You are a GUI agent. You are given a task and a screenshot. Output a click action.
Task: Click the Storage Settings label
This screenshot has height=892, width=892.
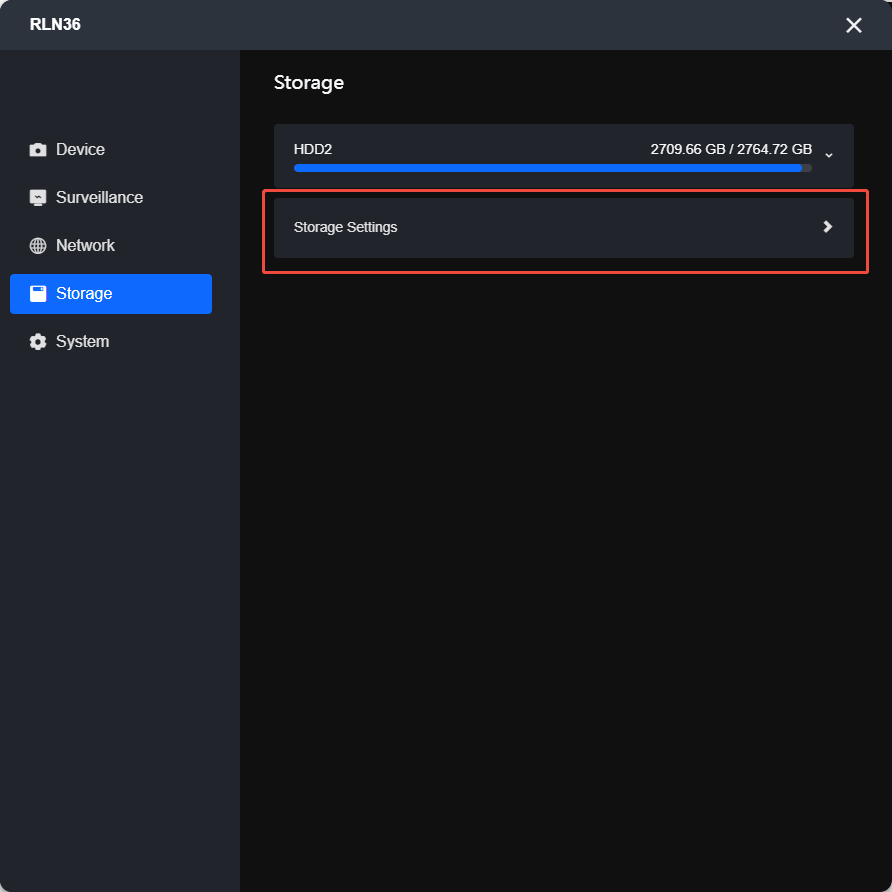pyautogui.click(x=345, y=227)
